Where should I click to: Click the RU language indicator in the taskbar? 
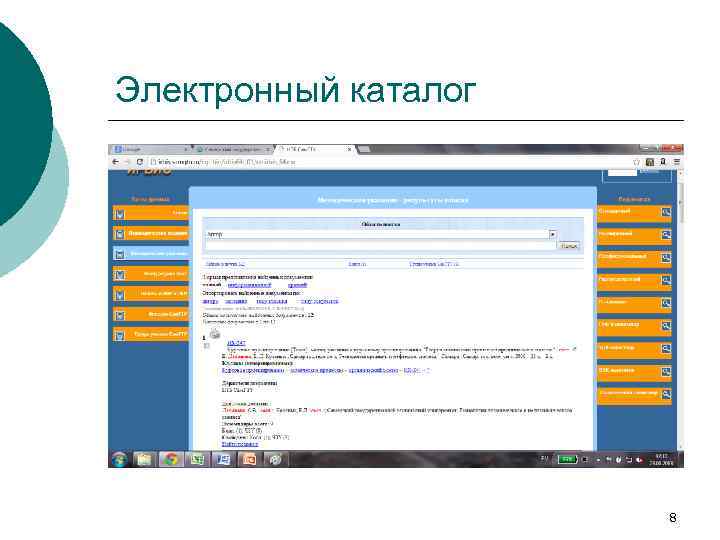click(x=544, y=459)
